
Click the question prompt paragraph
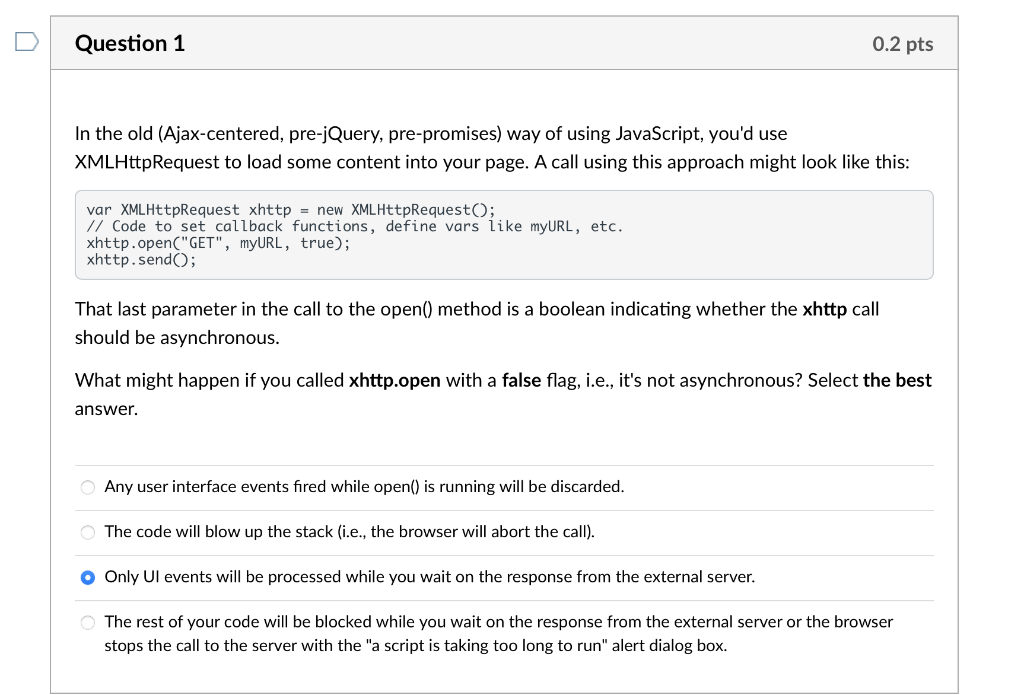point(490,147)
